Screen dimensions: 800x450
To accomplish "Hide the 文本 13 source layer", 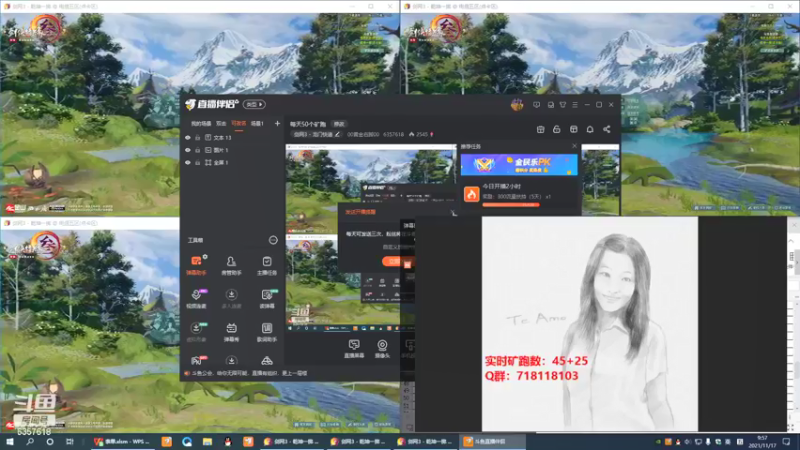I will pos(188,138).
